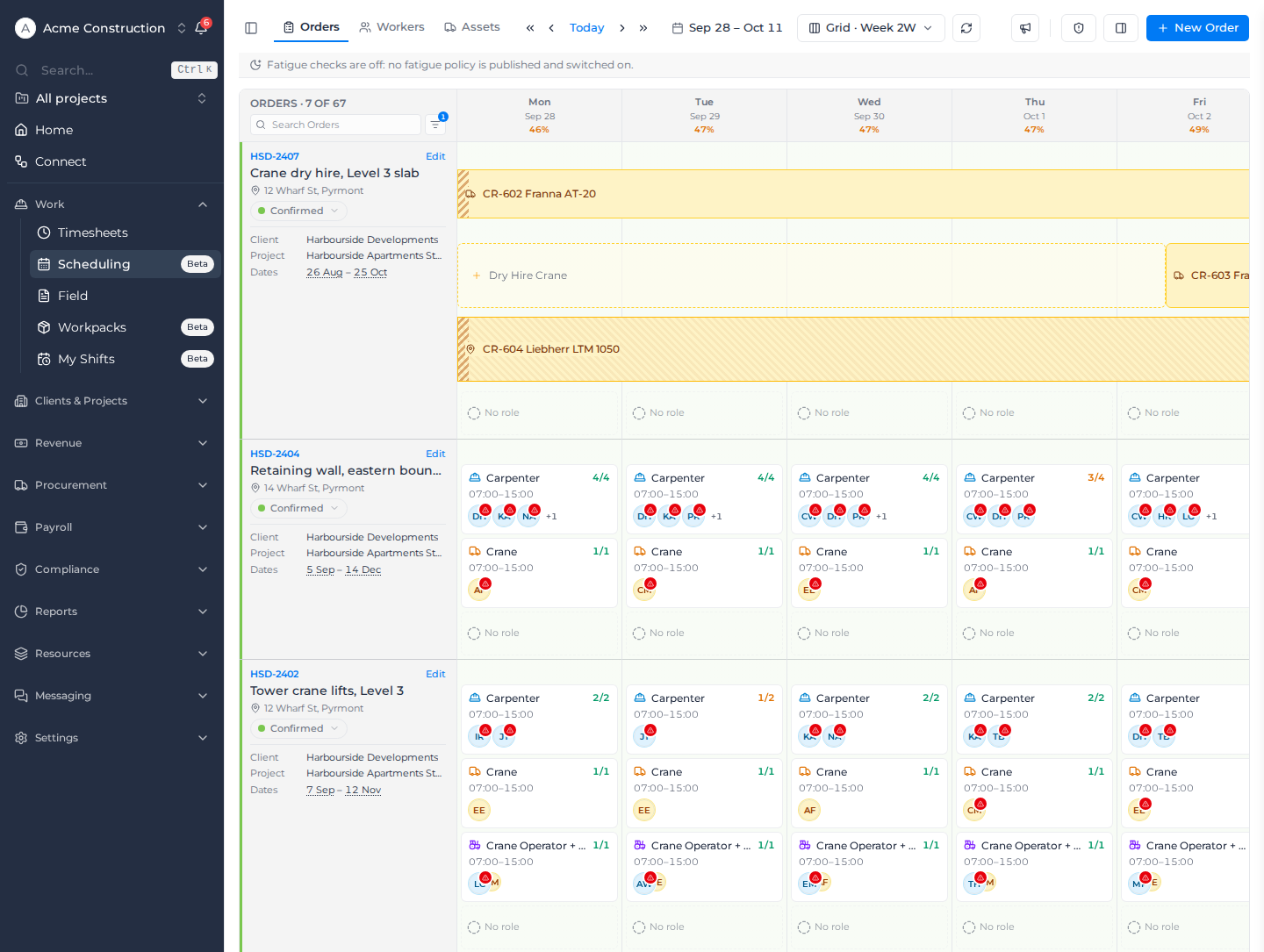1264x952 pixels.
Task: Click the Search Orders field
Action: 335,125
